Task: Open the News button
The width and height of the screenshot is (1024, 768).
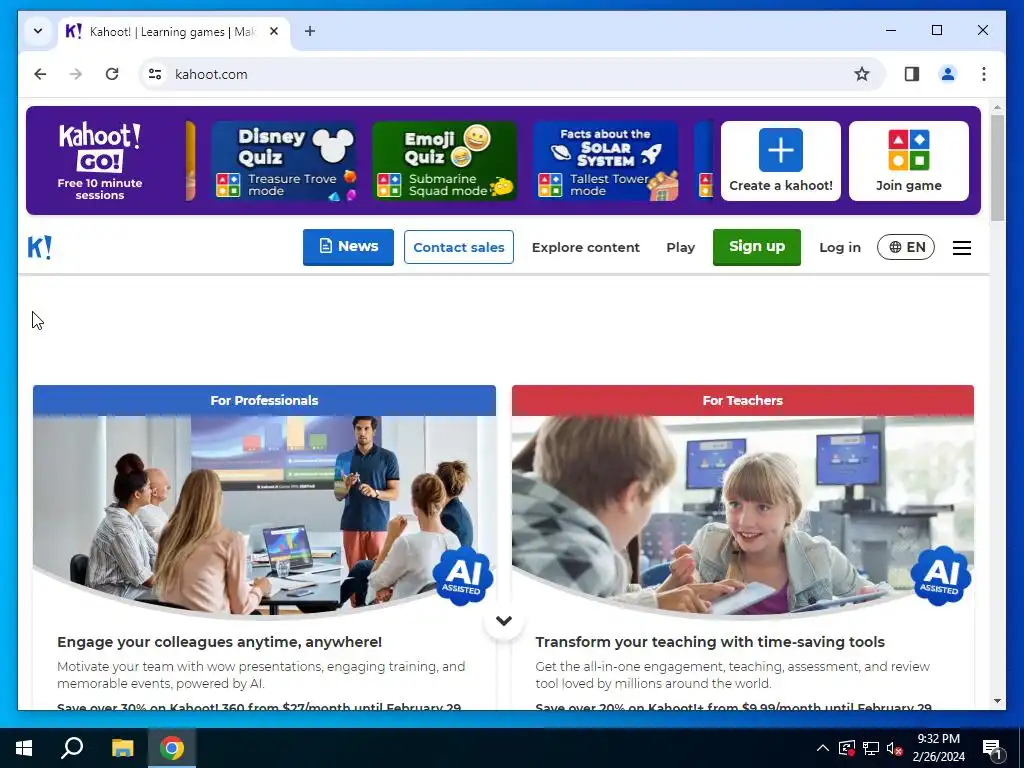Action: point(348,247)
